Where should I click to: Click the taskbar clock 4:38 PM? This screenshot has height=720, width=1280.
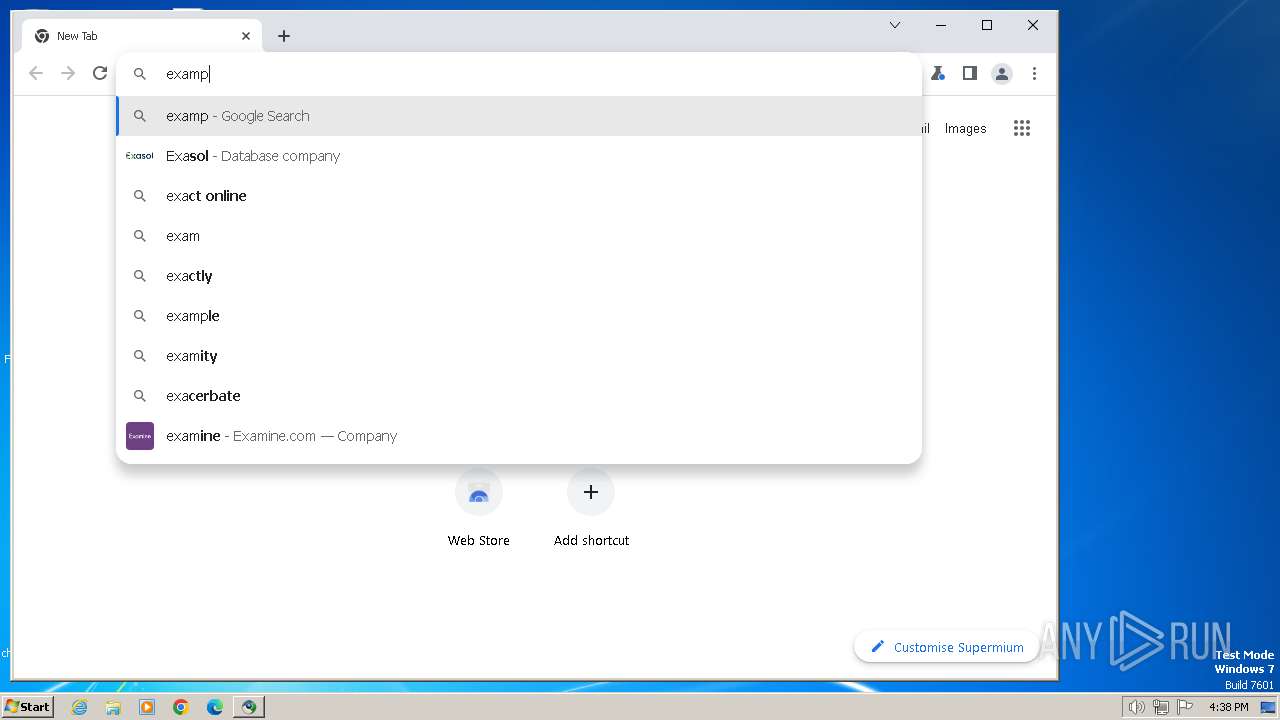coord(1228,707)
